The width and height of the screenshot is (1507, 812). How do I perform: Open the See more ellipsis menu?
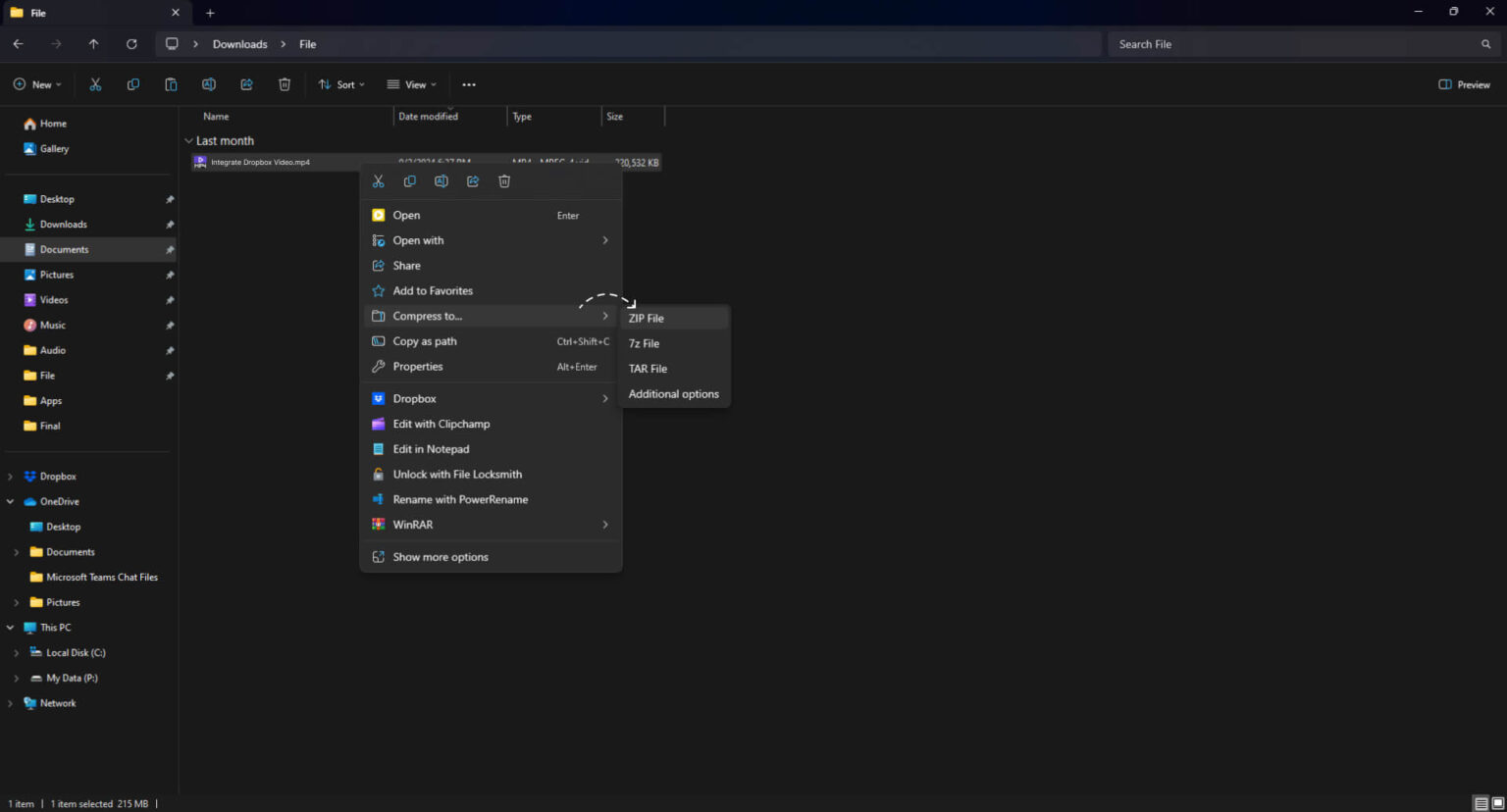click(469, 84)
